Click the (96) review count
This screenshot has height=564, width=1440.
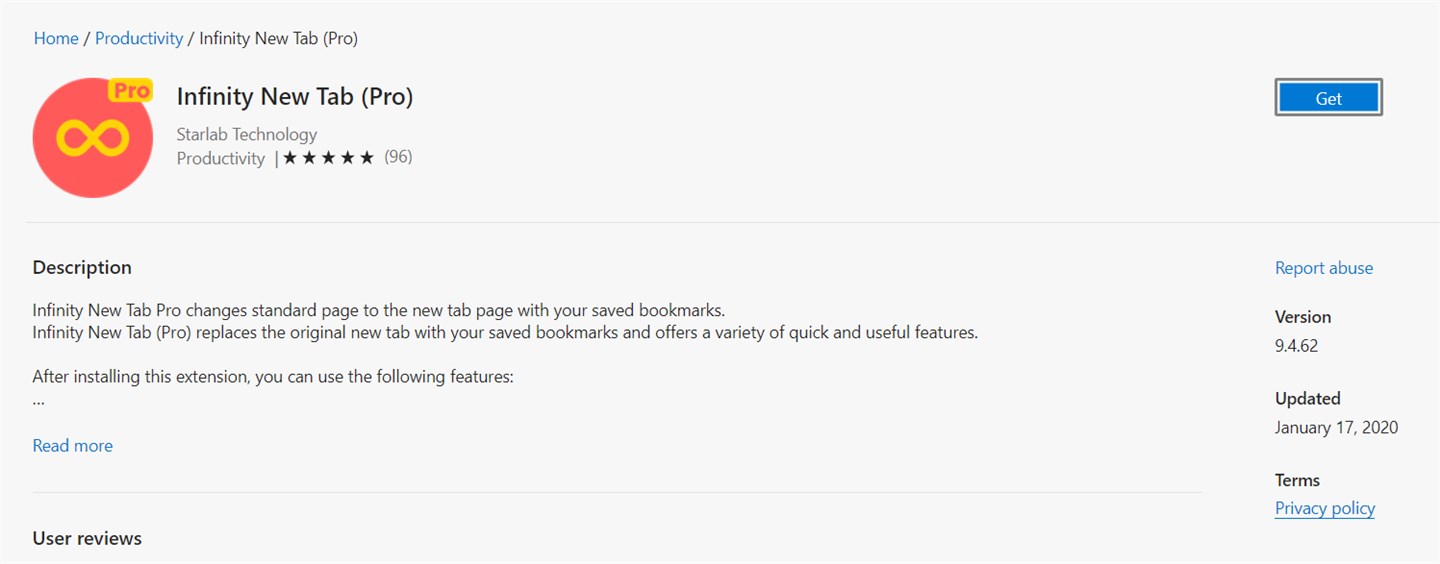(x=398, y=157)
